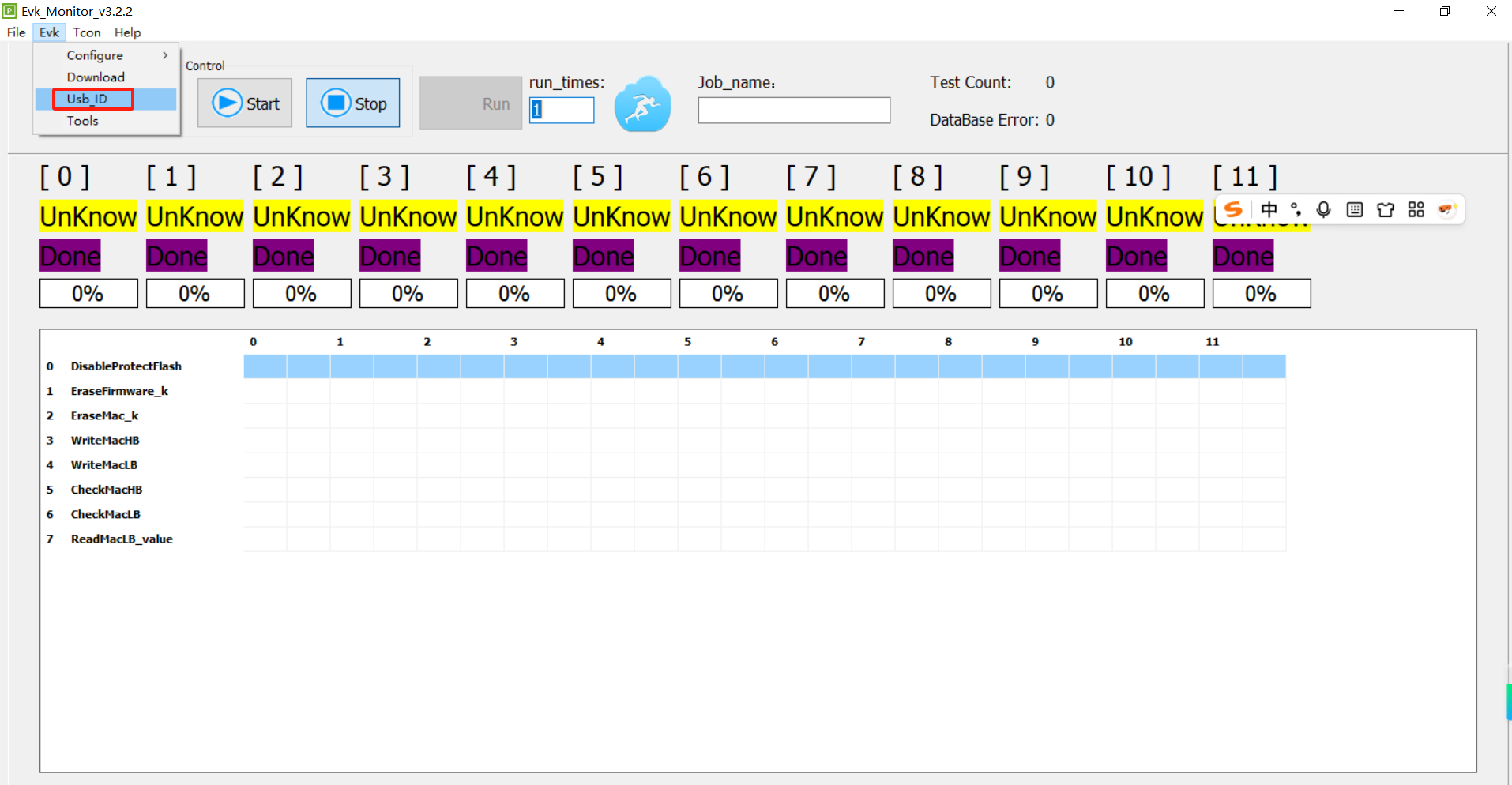Click the Test Count label
This screenshot has height=785, width=1512.
[970, 82]
